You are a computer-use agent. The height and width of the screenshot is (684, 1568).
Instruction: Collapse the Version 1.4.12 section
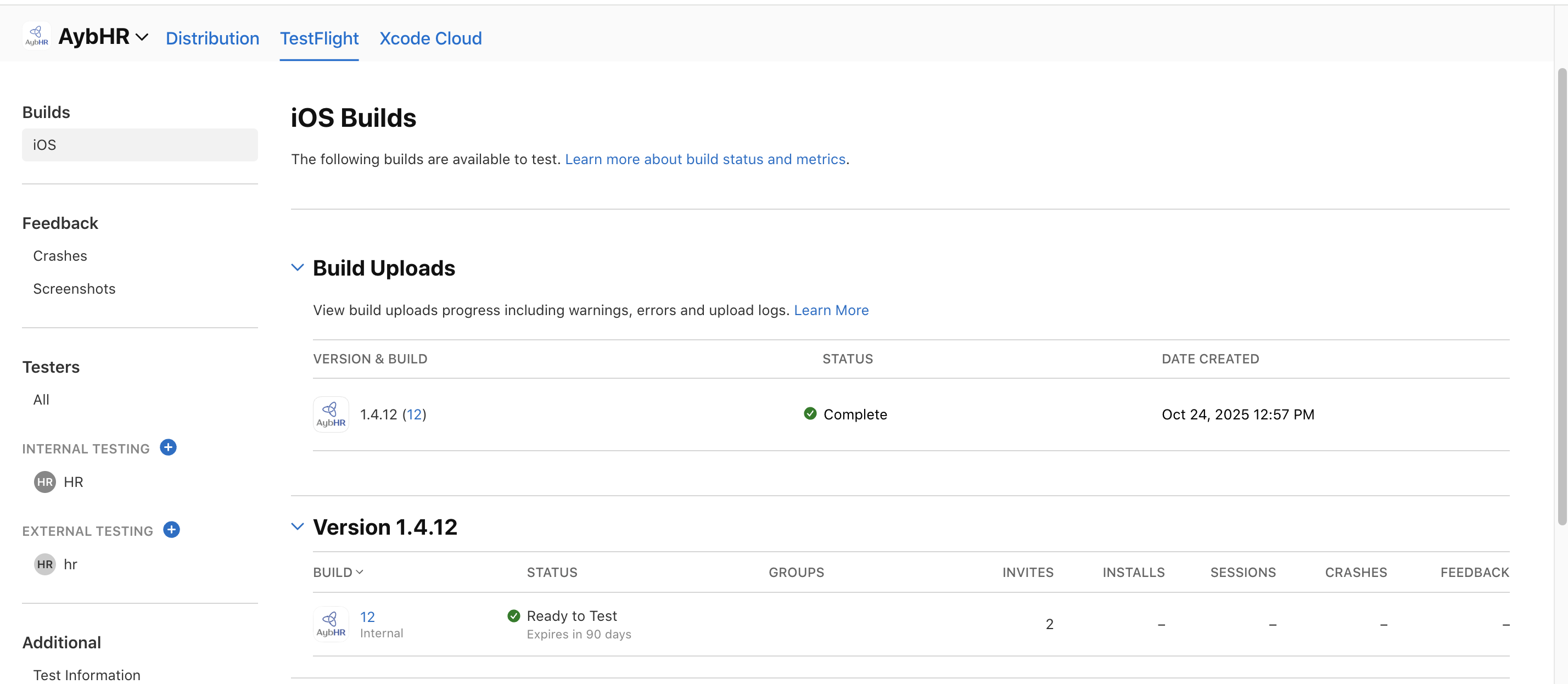(x=297, y=526)
